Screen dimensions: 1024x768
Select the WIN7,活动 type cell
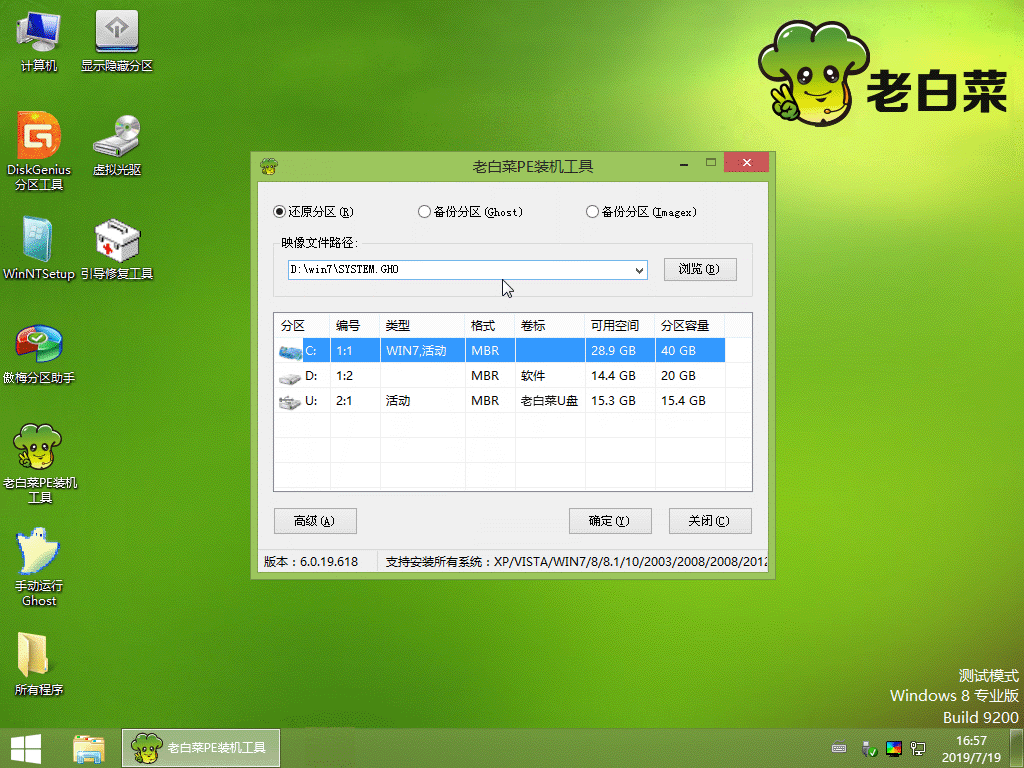tap(423, 350)
